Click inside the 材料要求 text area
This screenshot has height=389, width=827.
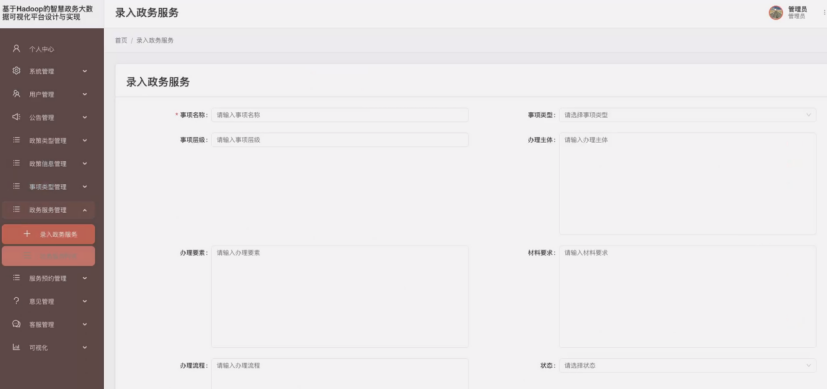pos(688,296)
